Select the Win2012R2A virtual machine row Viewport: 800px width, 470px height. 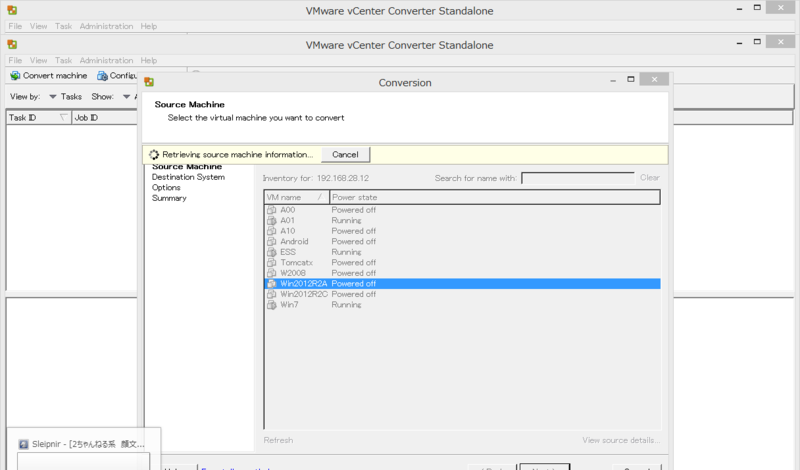[462, 284]
